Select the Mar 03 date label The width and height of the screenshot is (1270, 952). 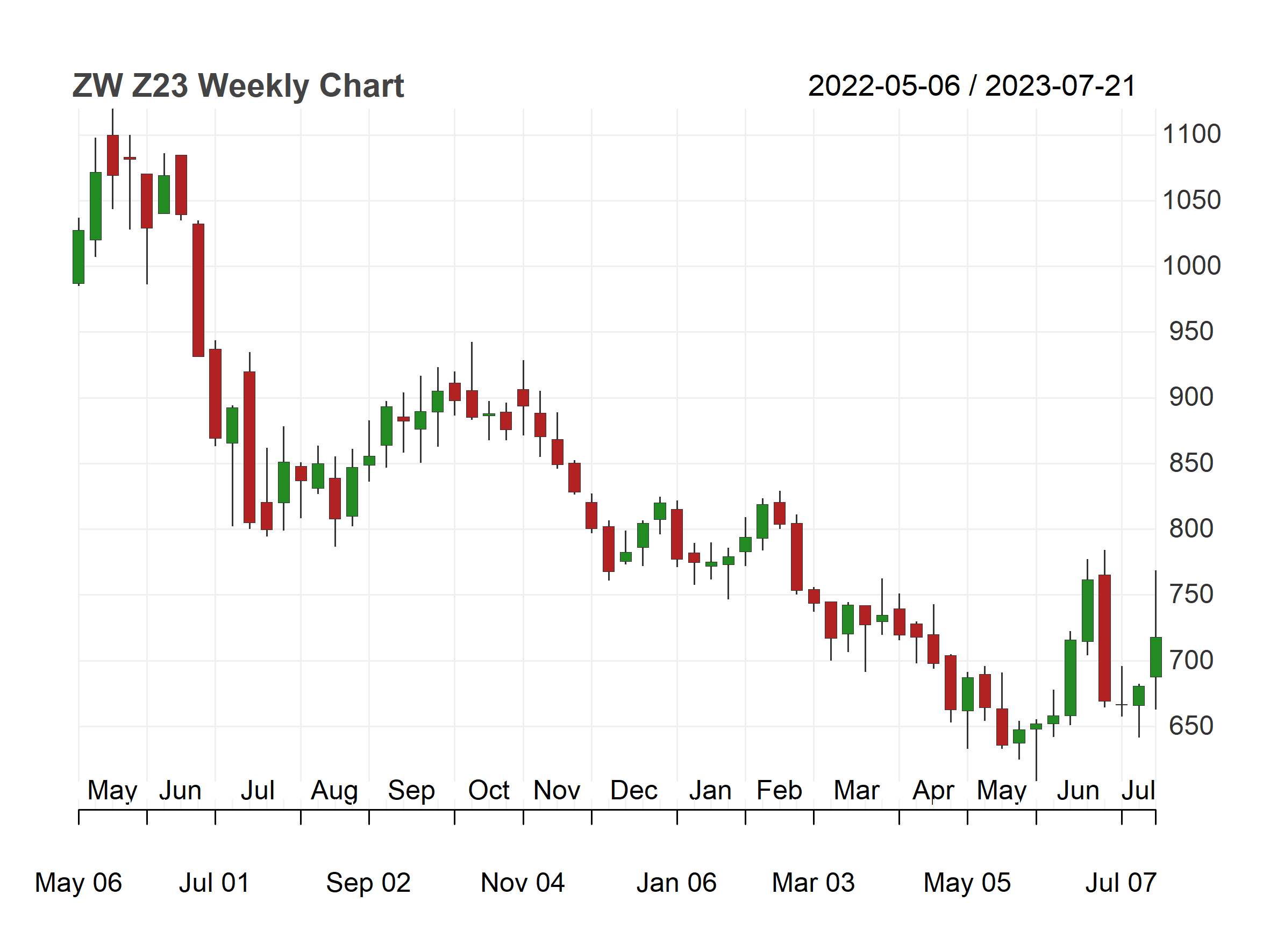point(813,883)
